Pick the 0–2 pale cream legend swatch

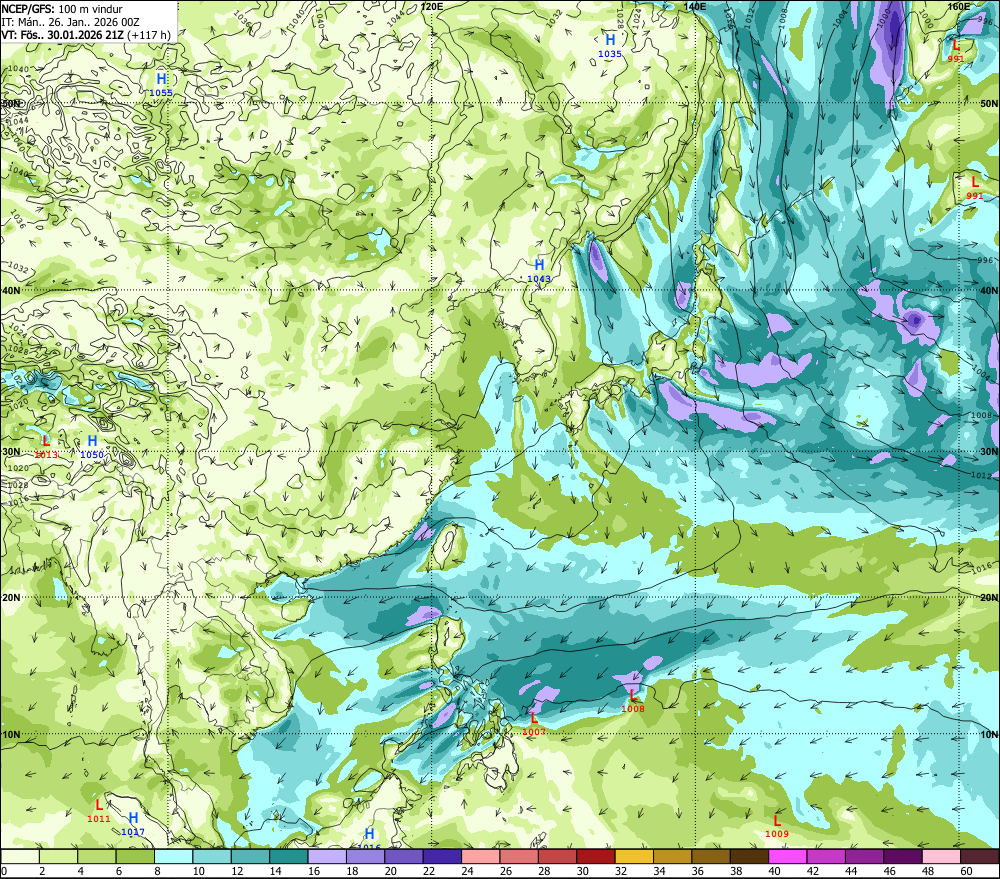pyautogui.click(x=20, y=856)
